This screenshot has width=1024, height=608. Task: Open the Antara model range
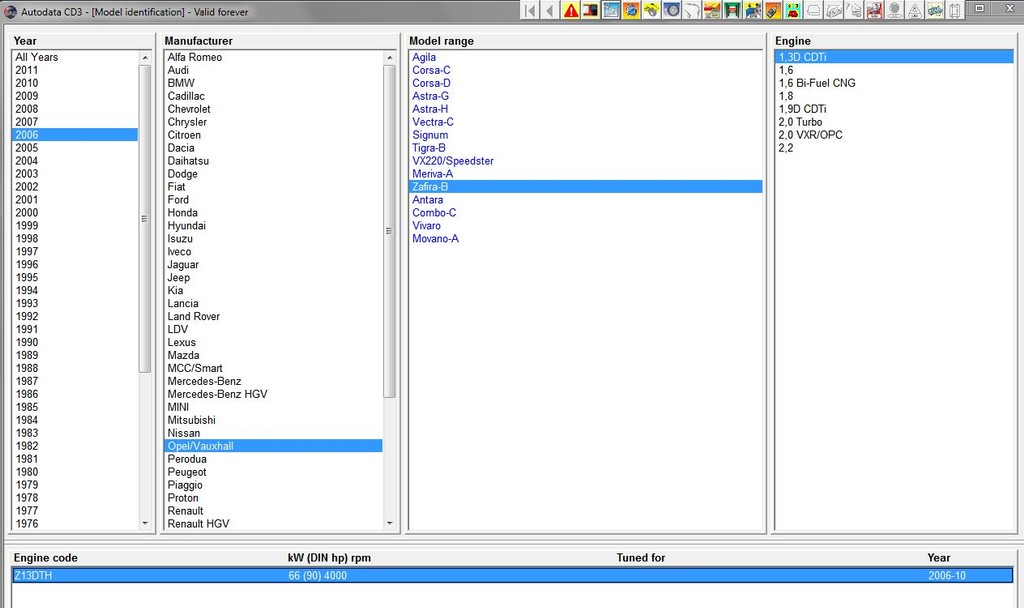tap(427, 200)
